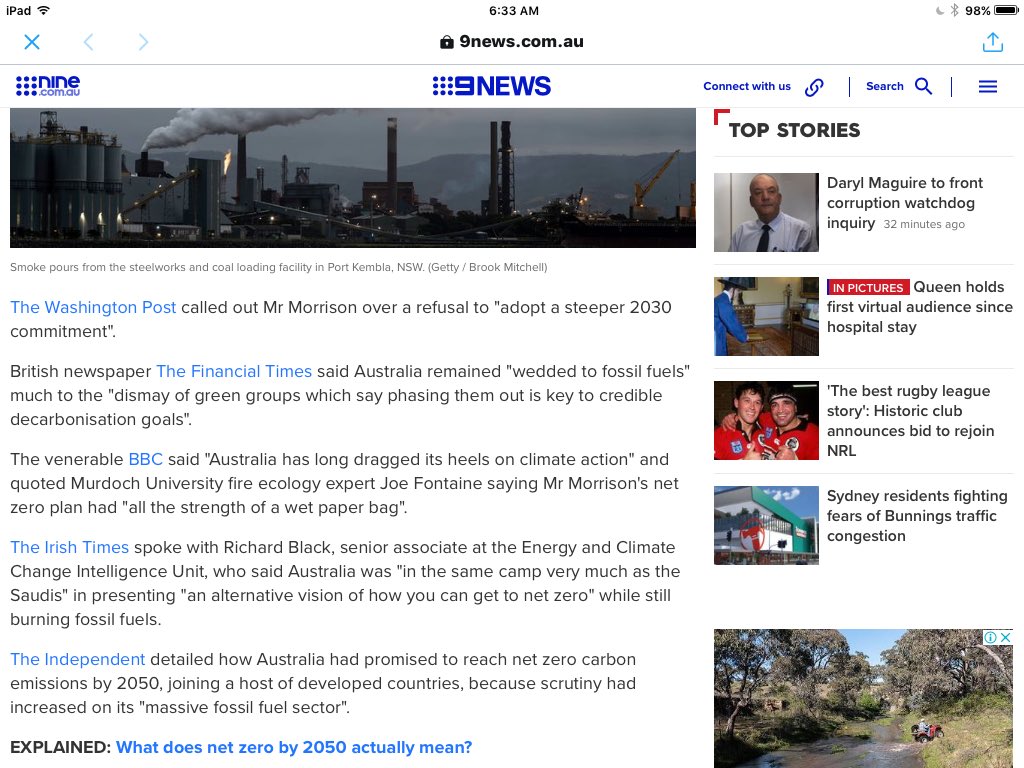
Task: Open The Washington Post link
Action: (x=93, y=307)
